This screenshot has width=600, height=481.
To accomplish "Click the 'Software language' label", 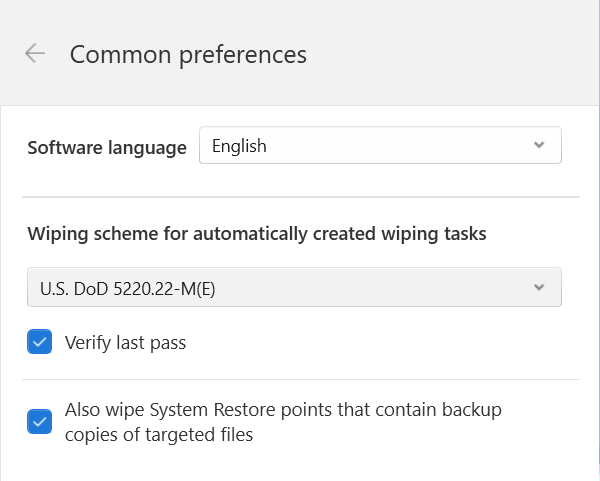I will [107, 148].
